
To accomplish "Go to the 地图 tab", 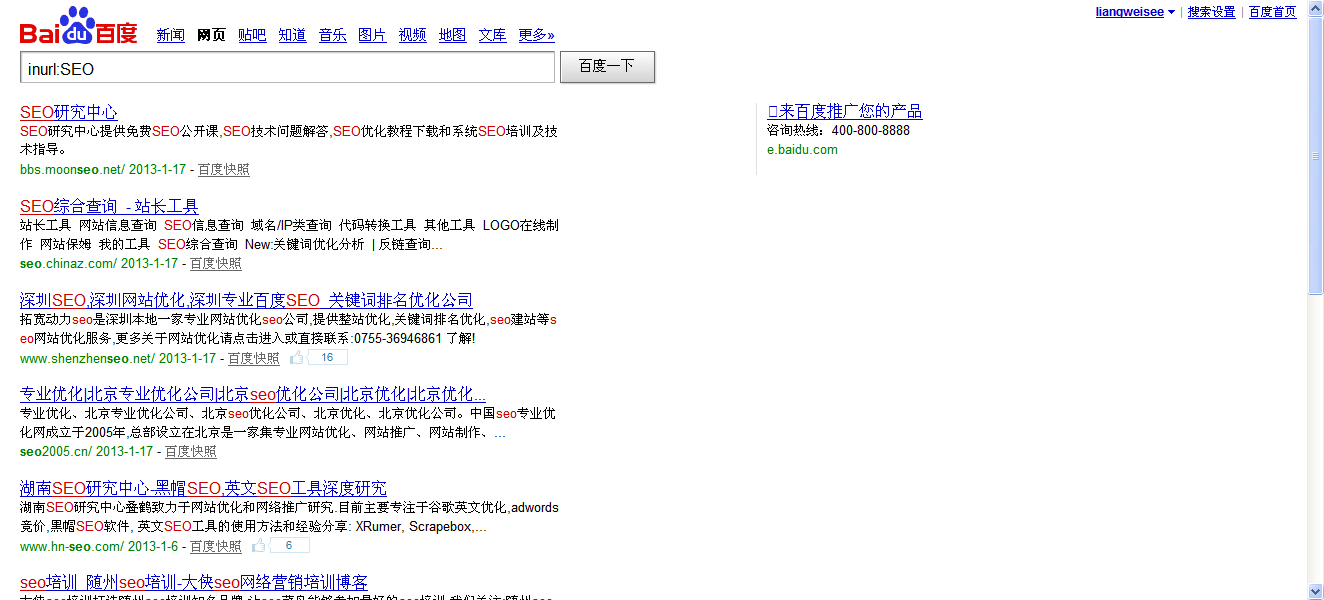I will pyautogui.click(x=452, y=35).
